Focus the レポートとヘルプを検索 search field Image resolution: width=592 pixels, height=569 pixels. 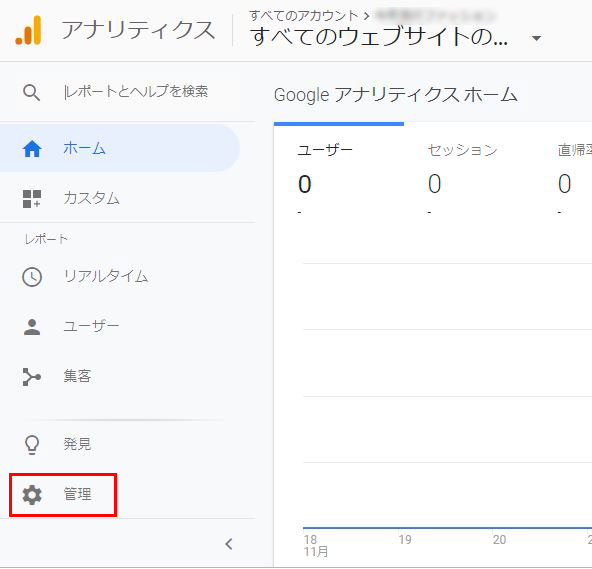pos(136,92)
